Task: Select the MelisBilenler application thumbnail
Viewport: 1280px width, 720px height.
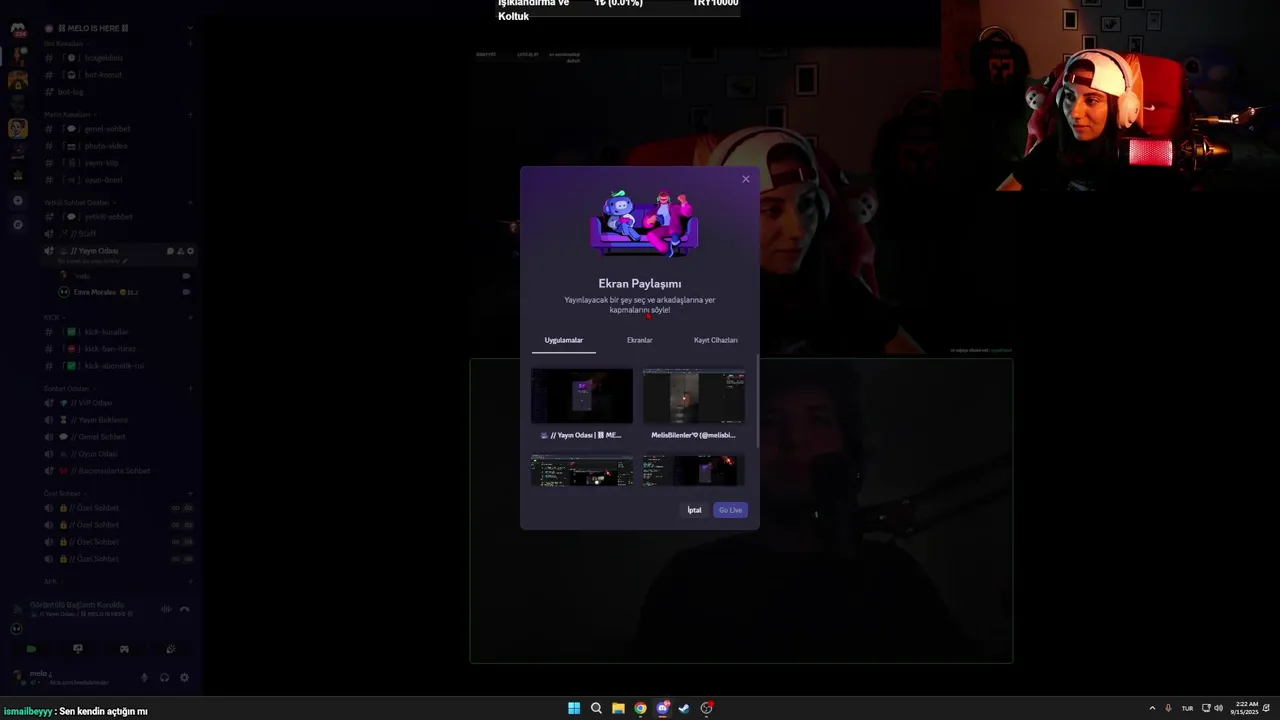Action: (x=693, y=396)
